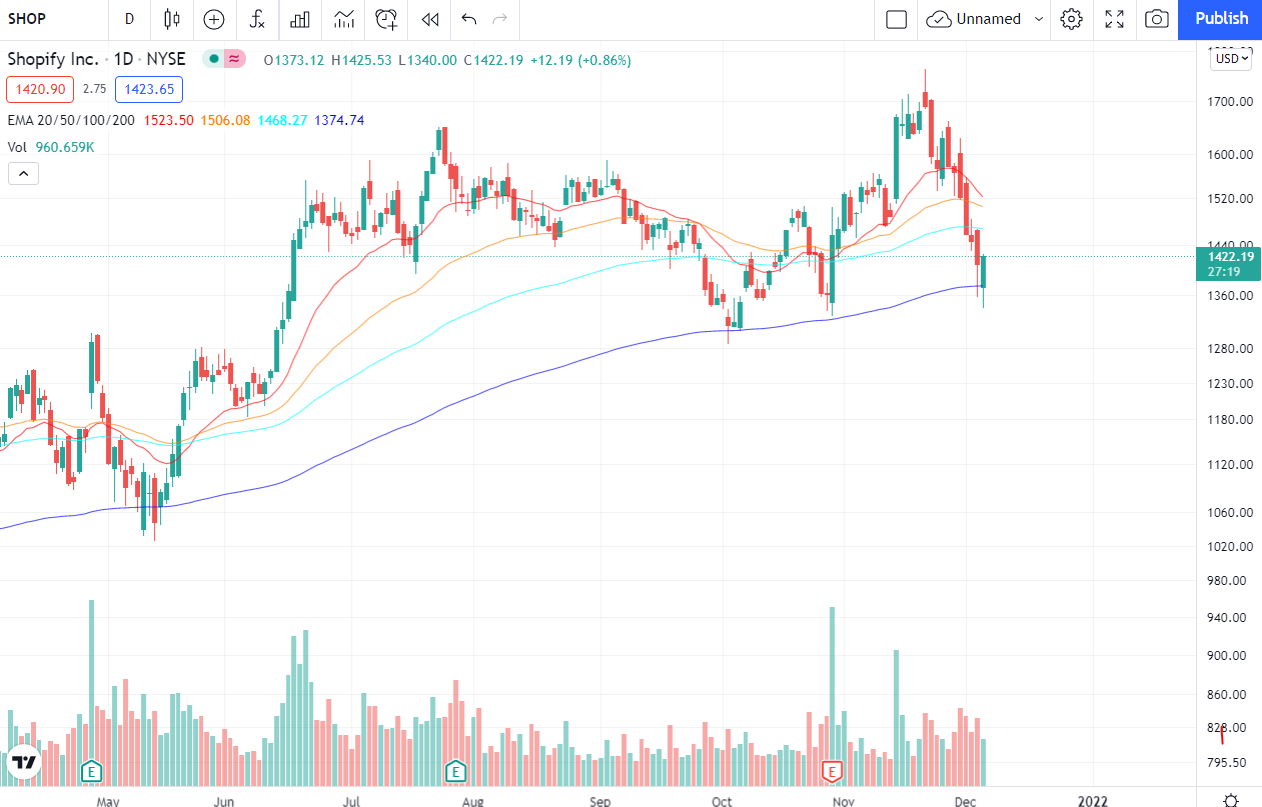The width and height of the screenshot is (1262, 807).
Task: Open the red earnings marker near November
Action: (832, 771)
